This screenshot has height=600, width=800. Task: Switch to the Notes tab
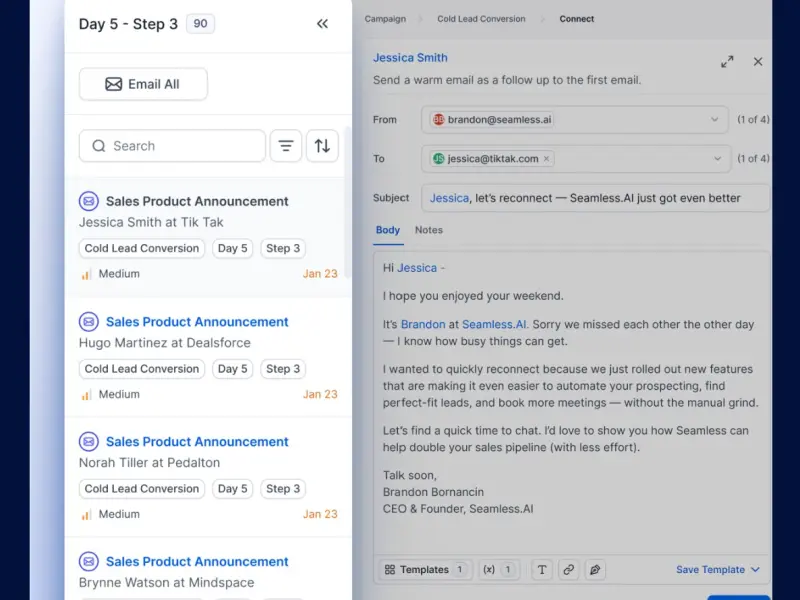click(429, 230)
